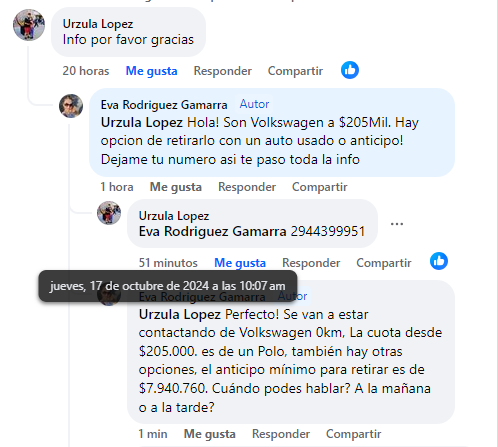Click Responder under Eva's '$205Mil' reply
Image resolution: width=498 pixels, height=447 pixels.
[x=247, y=187]
